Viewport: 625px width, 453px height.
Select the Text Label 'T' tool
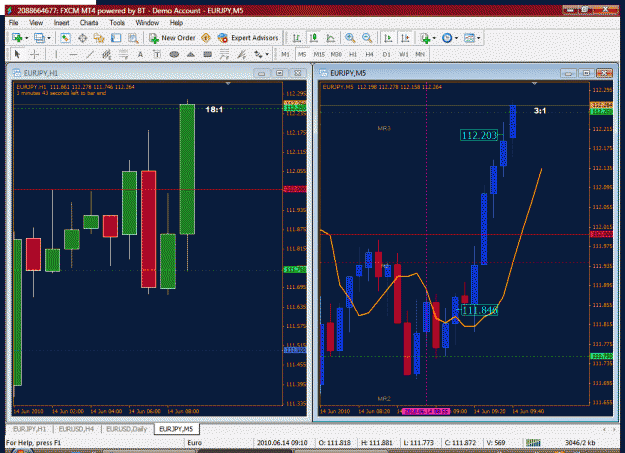click(157, 54)
